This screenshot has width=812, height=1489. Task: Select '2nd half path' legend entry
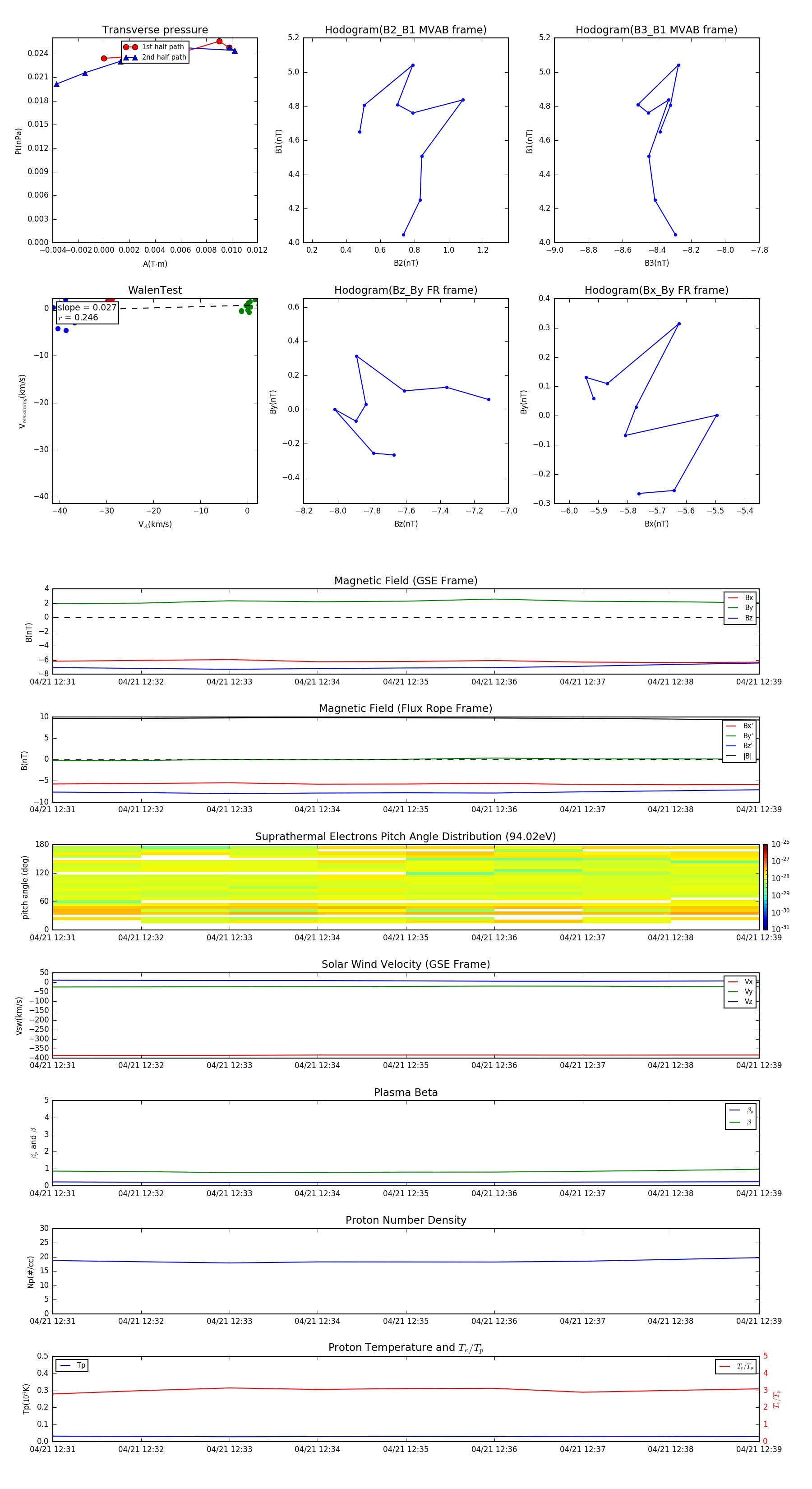pos(154,57)
